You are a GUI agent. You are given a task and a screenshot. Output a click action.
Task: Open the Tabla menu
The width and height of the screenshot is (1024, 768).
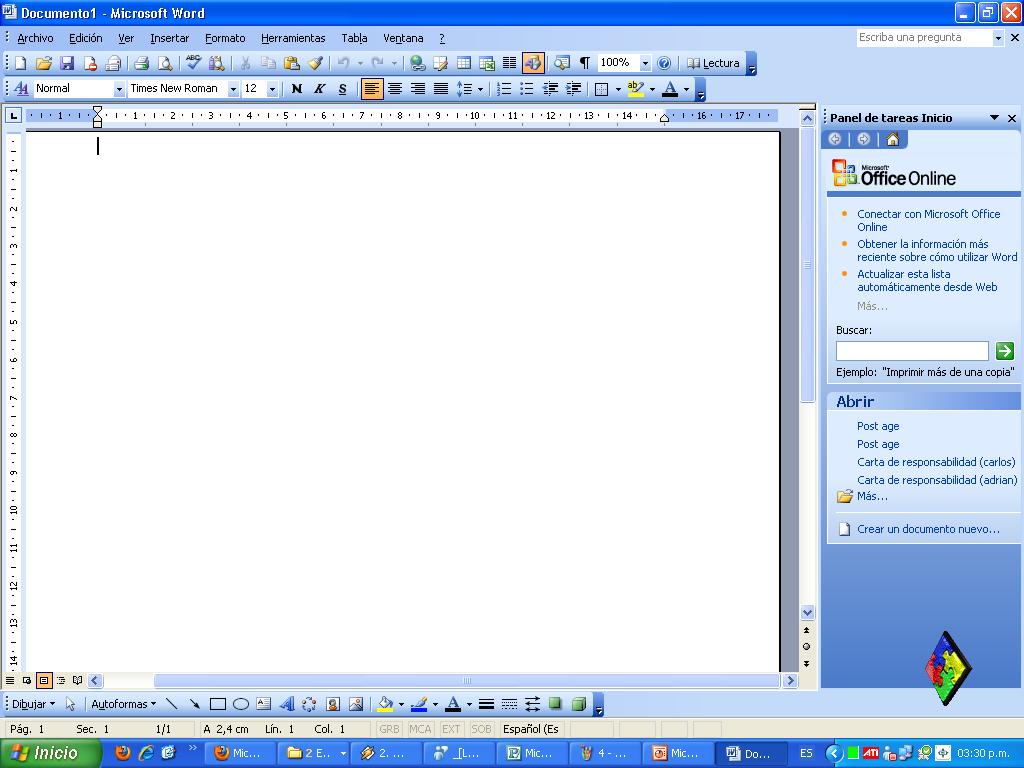click(x=354, y=38)
